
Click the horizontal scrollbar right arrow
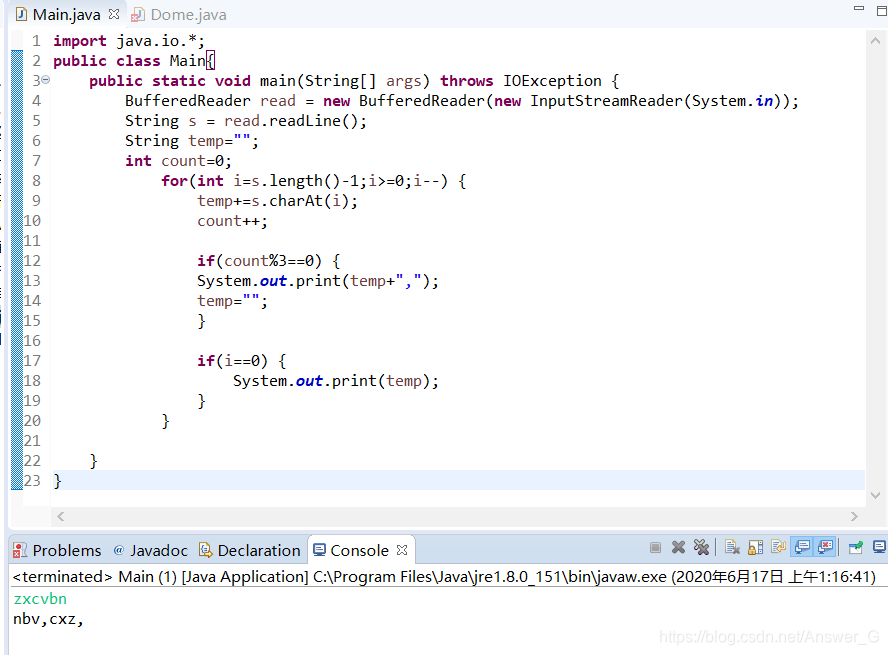pos(854,516)
